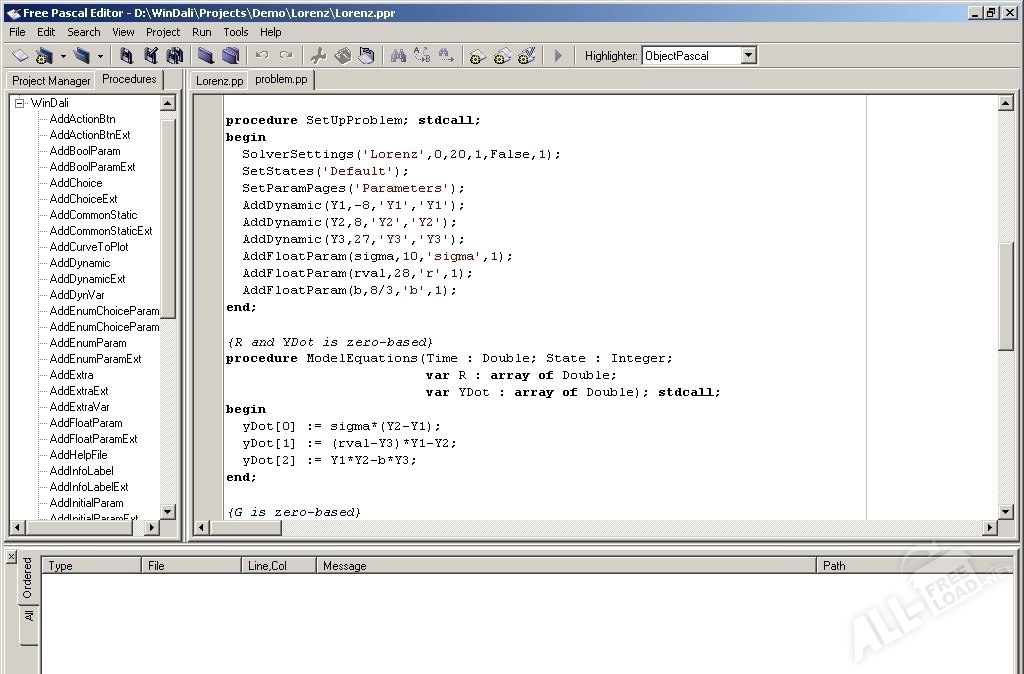Click the Redo arrow icon
Screen dimensions: 1024x674
click(x=286, y=56)
